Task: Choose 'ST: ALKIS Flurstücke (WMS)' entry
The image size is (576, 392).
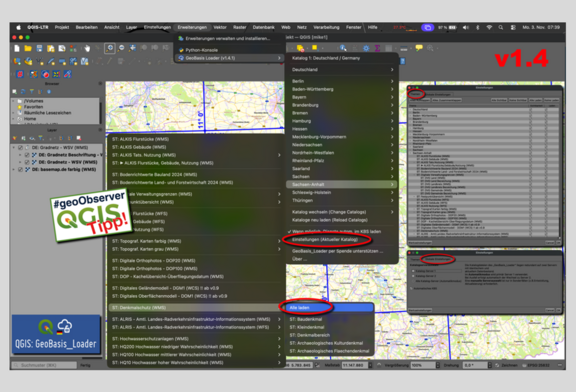Action: click(197, 139)
